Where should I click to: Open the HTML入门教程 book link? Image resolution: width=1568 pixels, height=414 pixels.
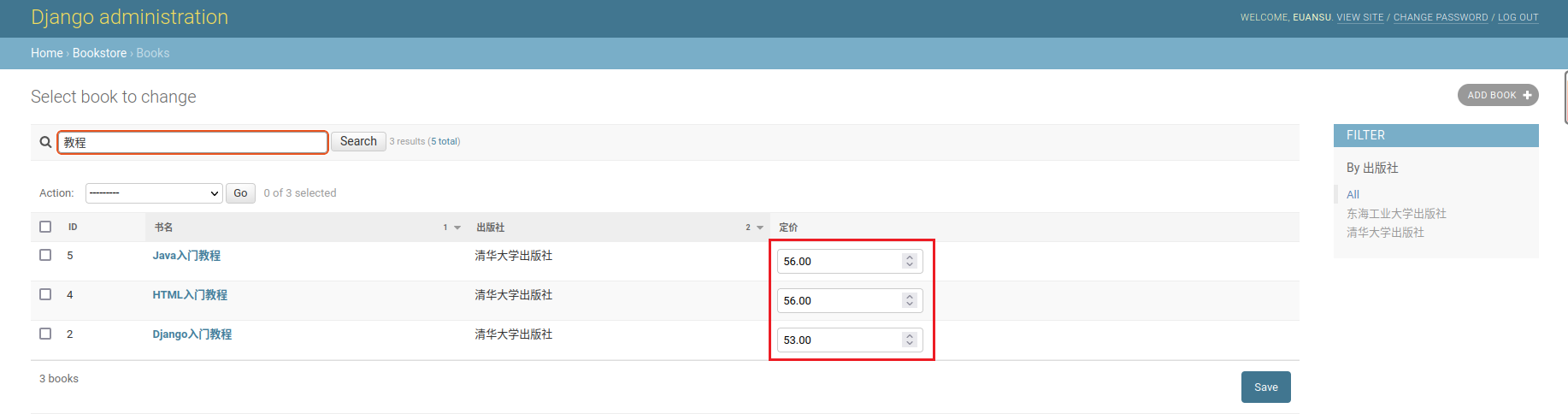coord(190,295)
